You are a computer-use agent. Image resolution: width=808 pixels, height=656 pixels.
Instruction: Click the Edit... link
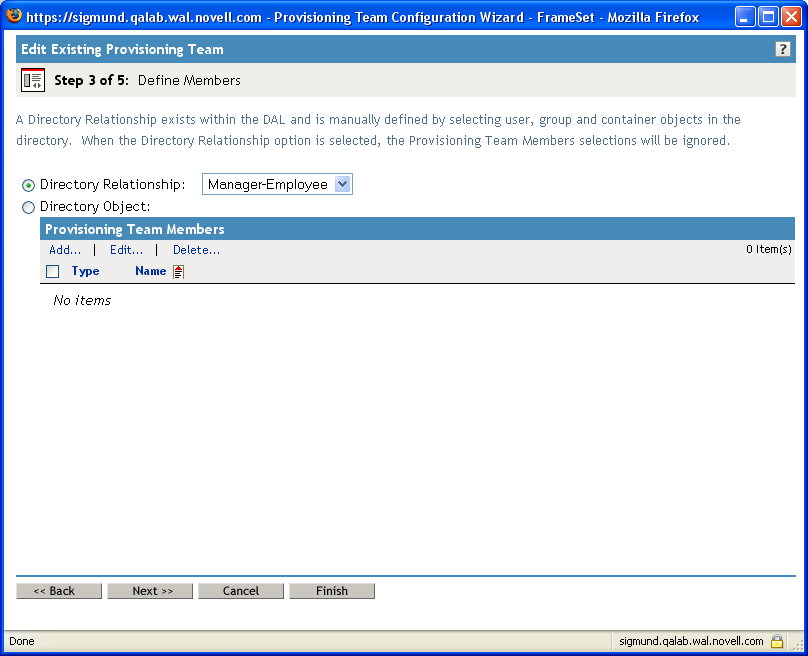click(x=126, y=250)
